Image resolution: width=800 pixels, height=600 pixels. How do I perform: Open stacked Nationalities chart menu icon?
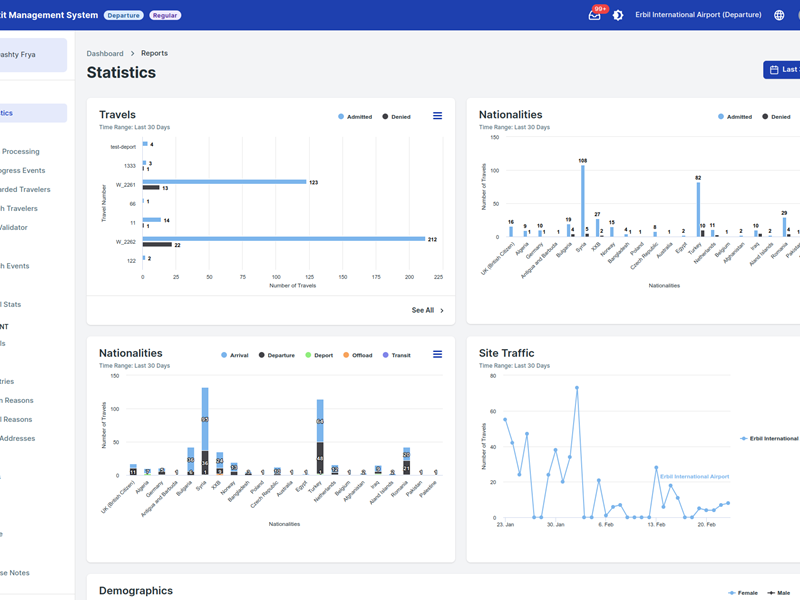point(437,355)
